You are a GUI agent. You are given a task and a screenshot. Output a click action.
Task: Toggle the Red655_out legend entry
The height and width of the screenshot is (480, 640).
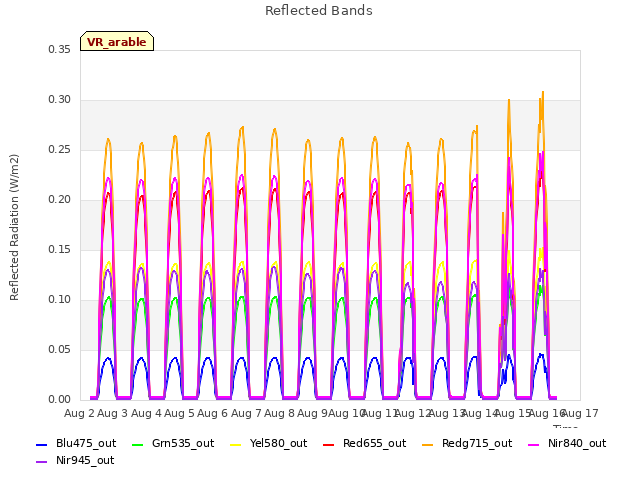tap(364, 443)
